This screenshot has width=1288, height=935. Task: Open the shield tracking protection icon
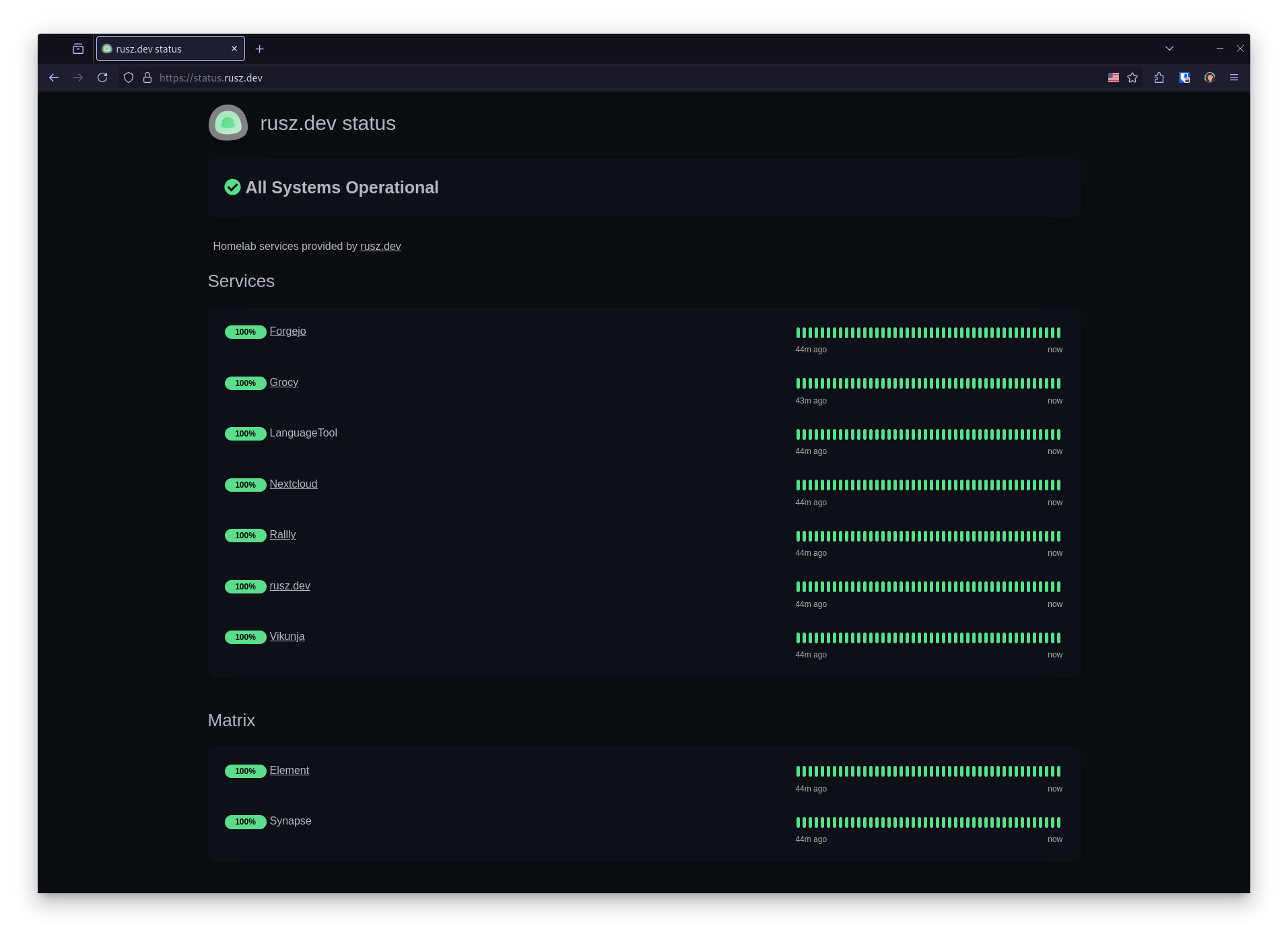click(129, 78)
